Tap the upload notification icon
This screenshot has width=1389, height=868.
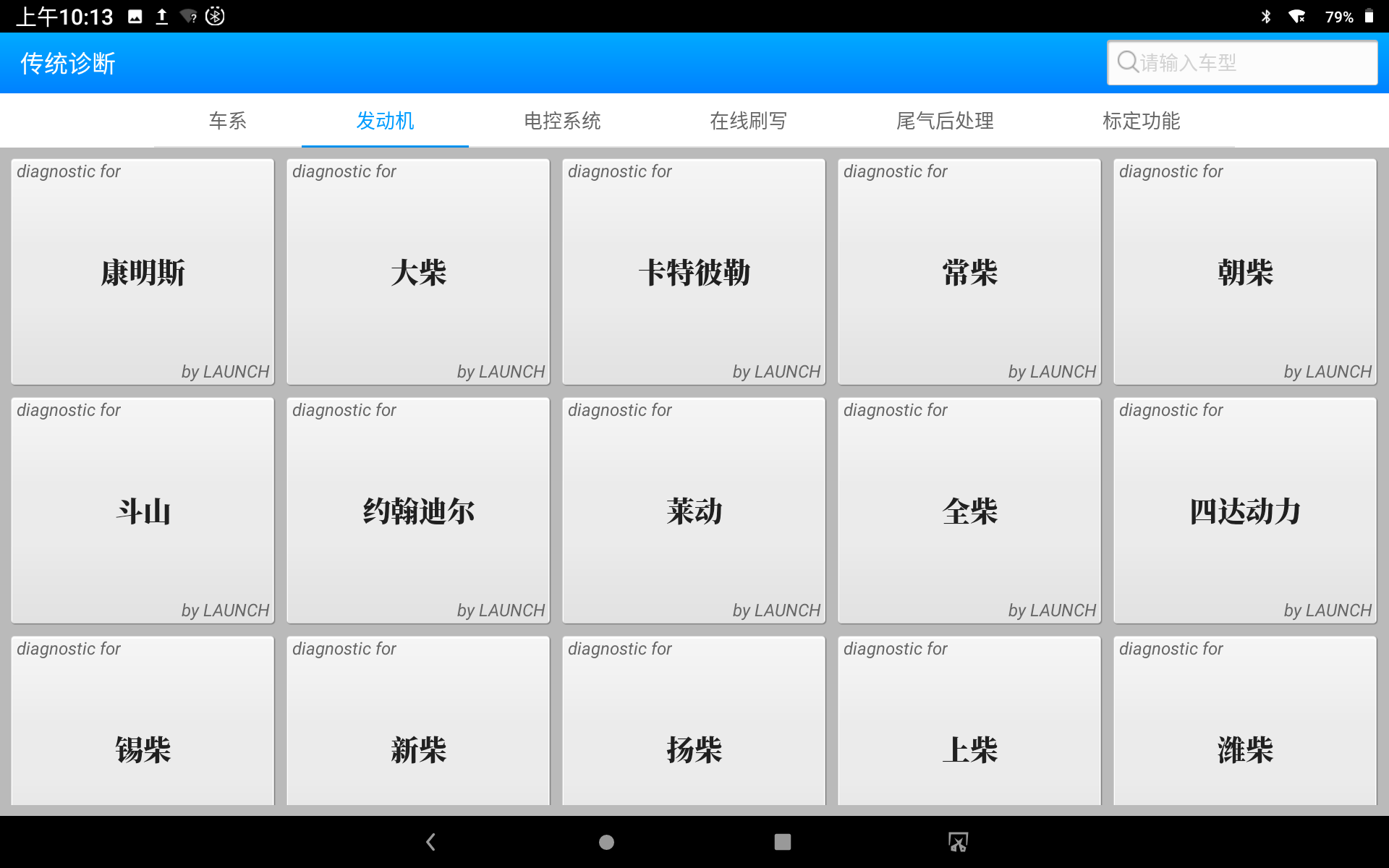162,17
